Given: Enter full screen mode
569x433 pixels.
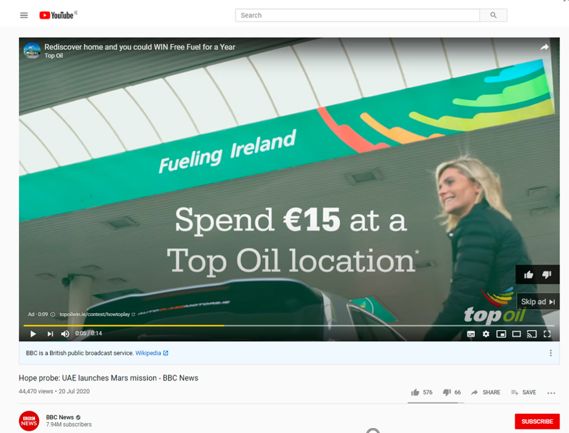Looking at the screenshot, I should coord(547,334).
